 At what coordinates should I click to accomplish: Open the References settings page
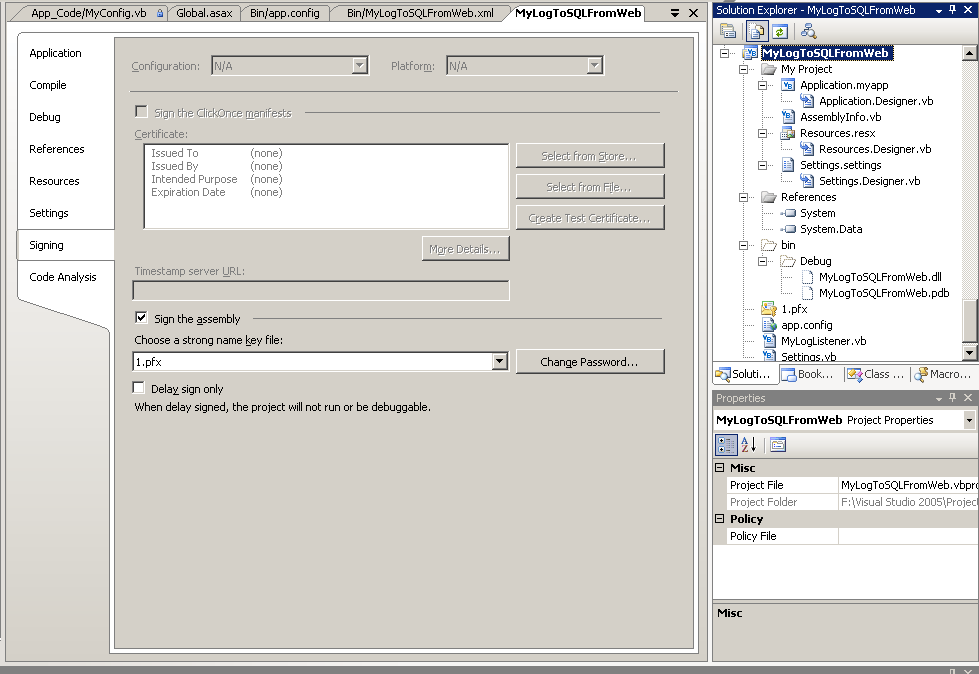(x=56, y=149)
